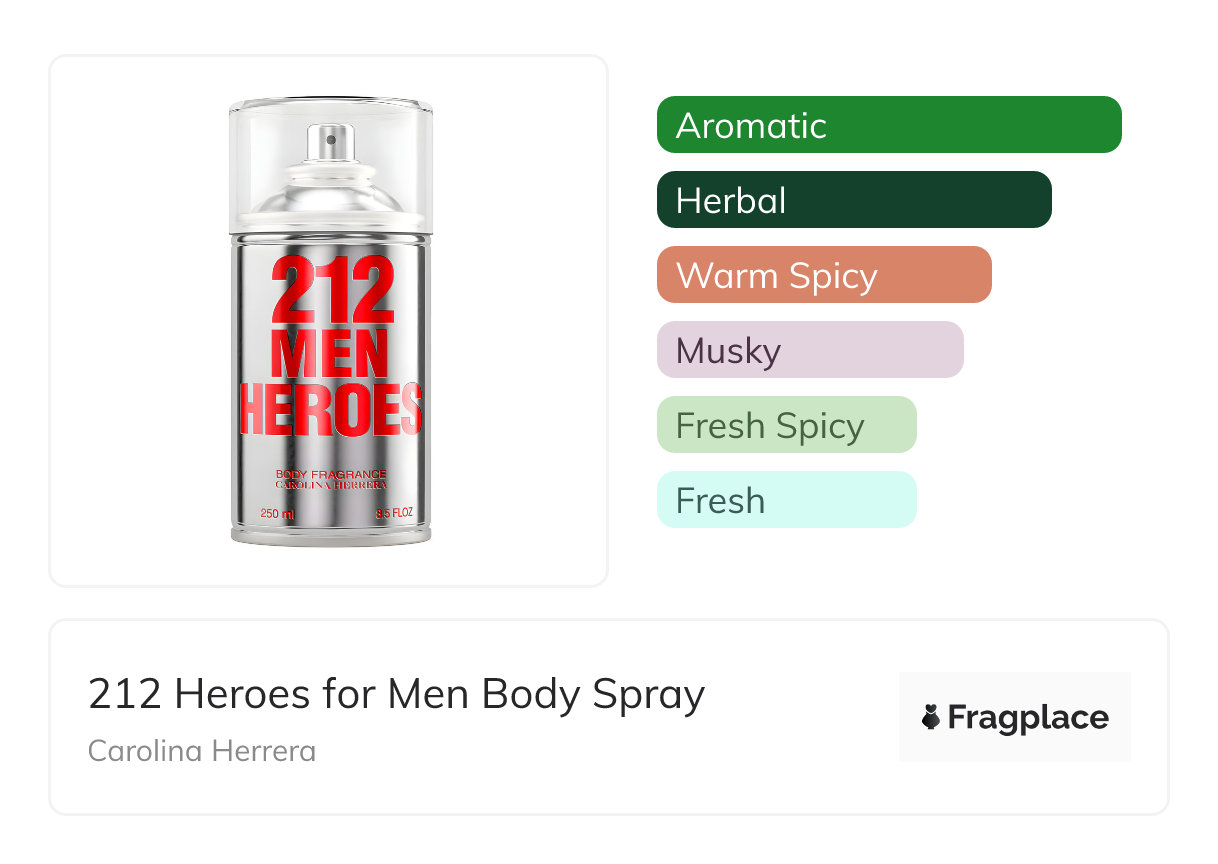Click the spray nozzle on the bottle
The image size is (1218, 864).
pos(329,142)
